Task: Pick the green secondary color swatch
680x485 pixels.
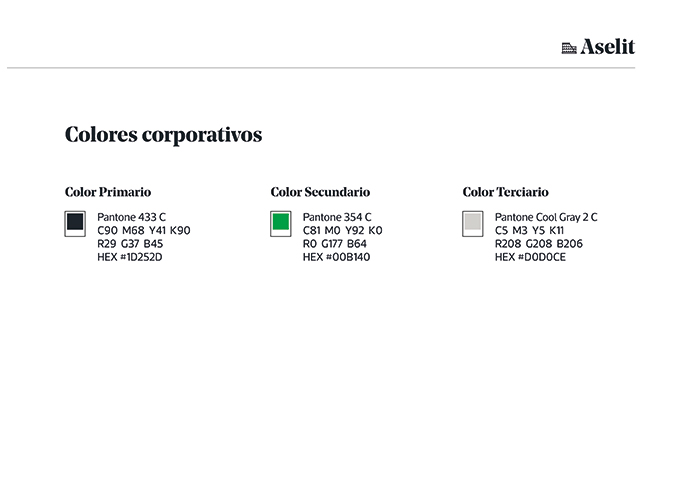Action: pyautogui.click(x=281, y=222)
